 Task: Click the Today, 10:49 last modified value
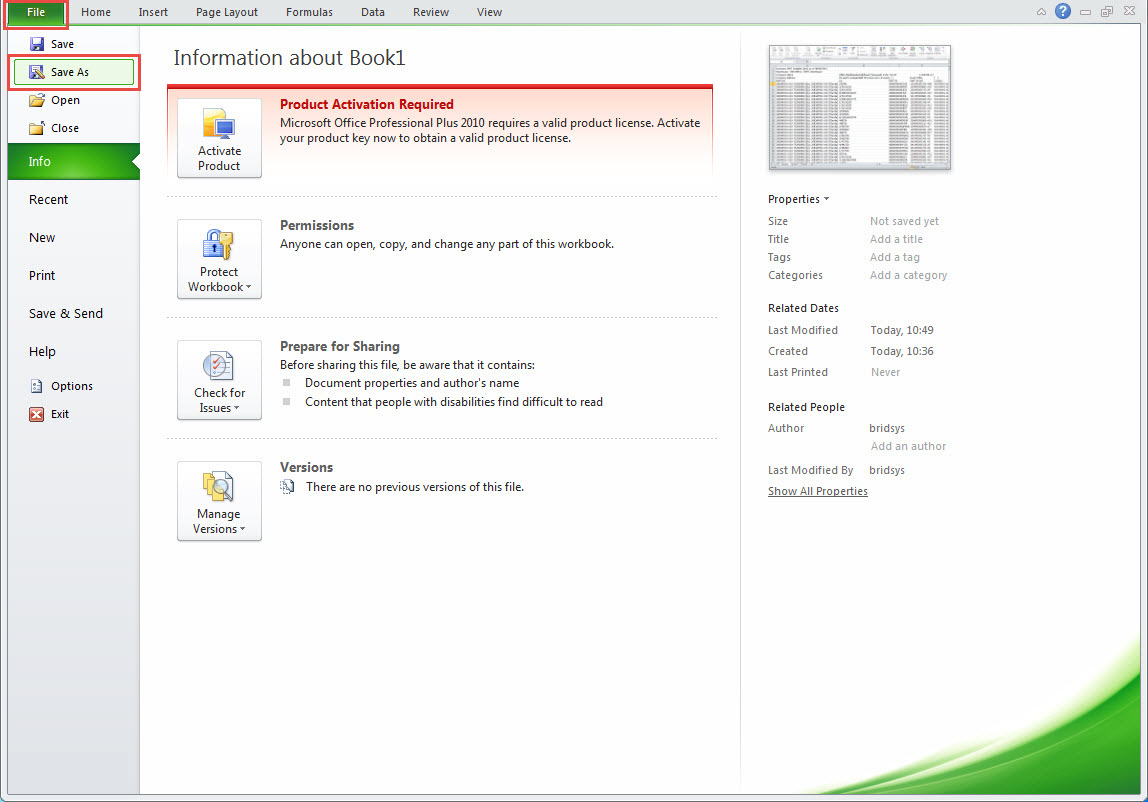(x=902, y=330)
